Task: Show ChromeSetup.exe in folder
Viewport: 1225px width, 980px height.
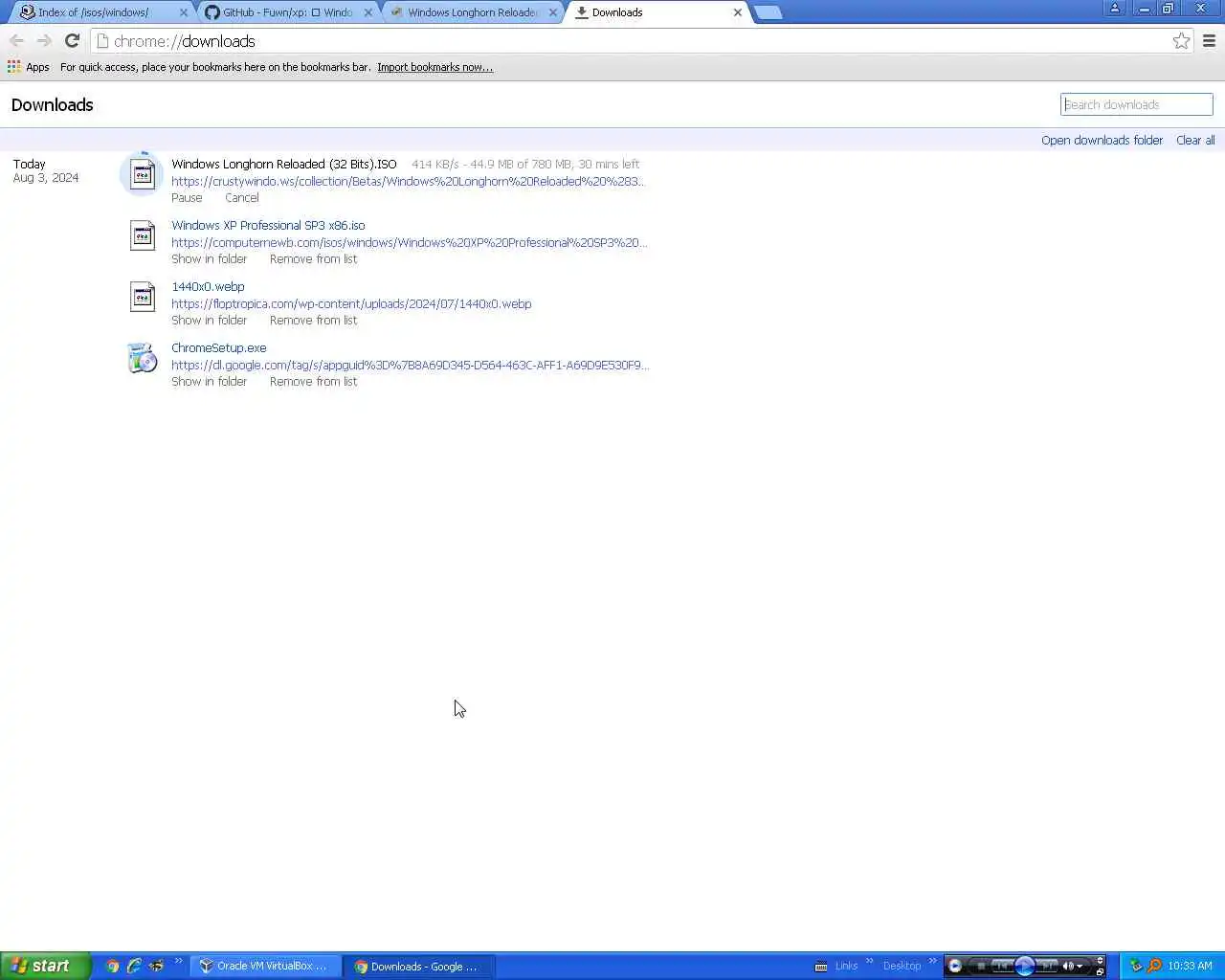Action: [x=209, y=382]
